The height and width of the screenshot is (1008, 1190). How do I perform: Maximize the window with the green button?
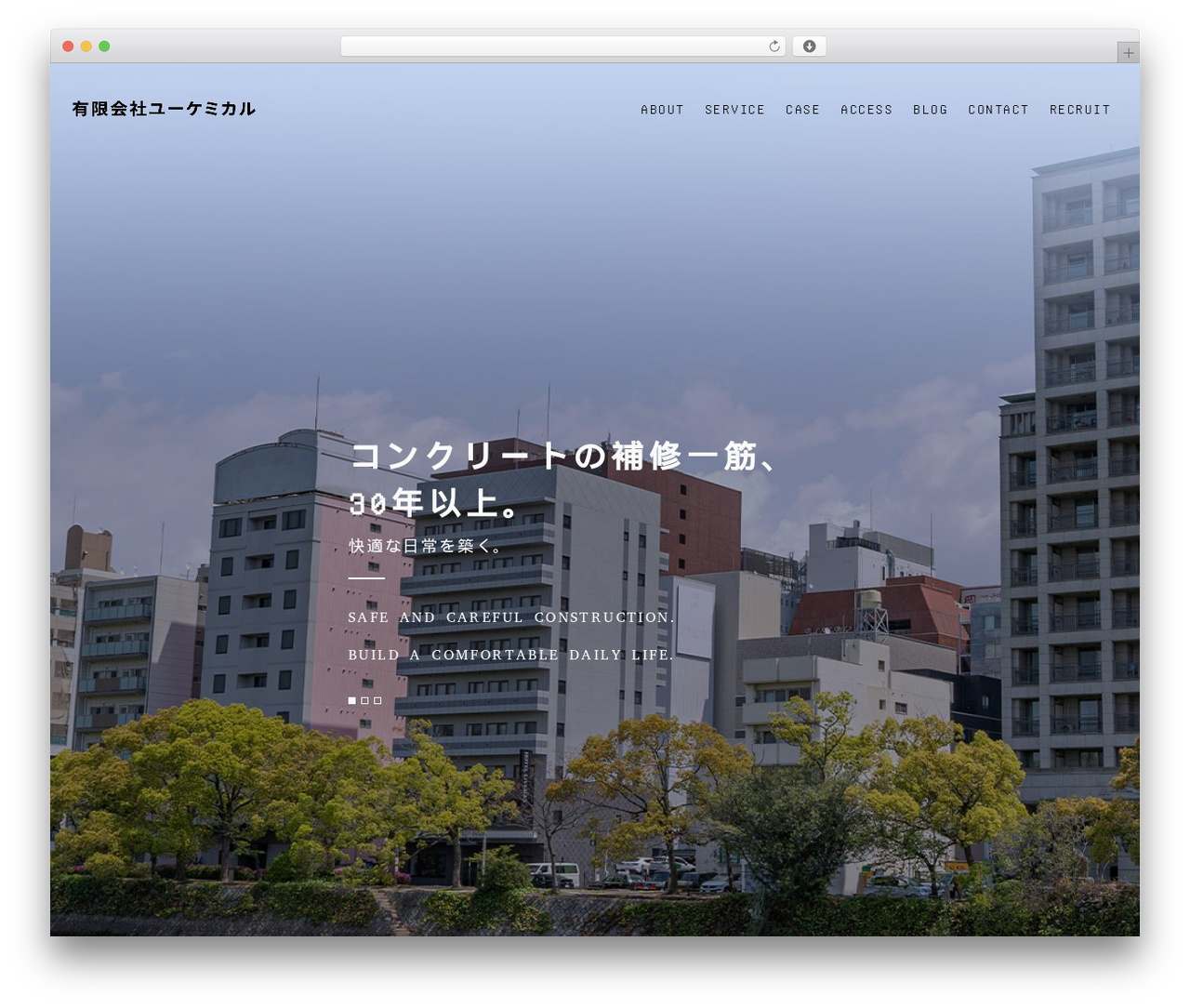(104, 46)
